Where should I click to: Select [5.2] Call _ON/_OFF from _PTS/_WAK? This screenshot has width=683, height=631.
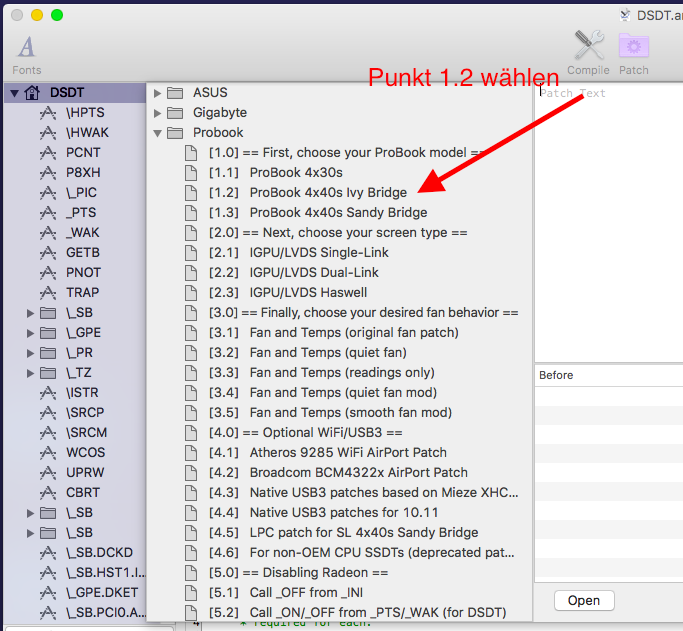tap(358, 613)
